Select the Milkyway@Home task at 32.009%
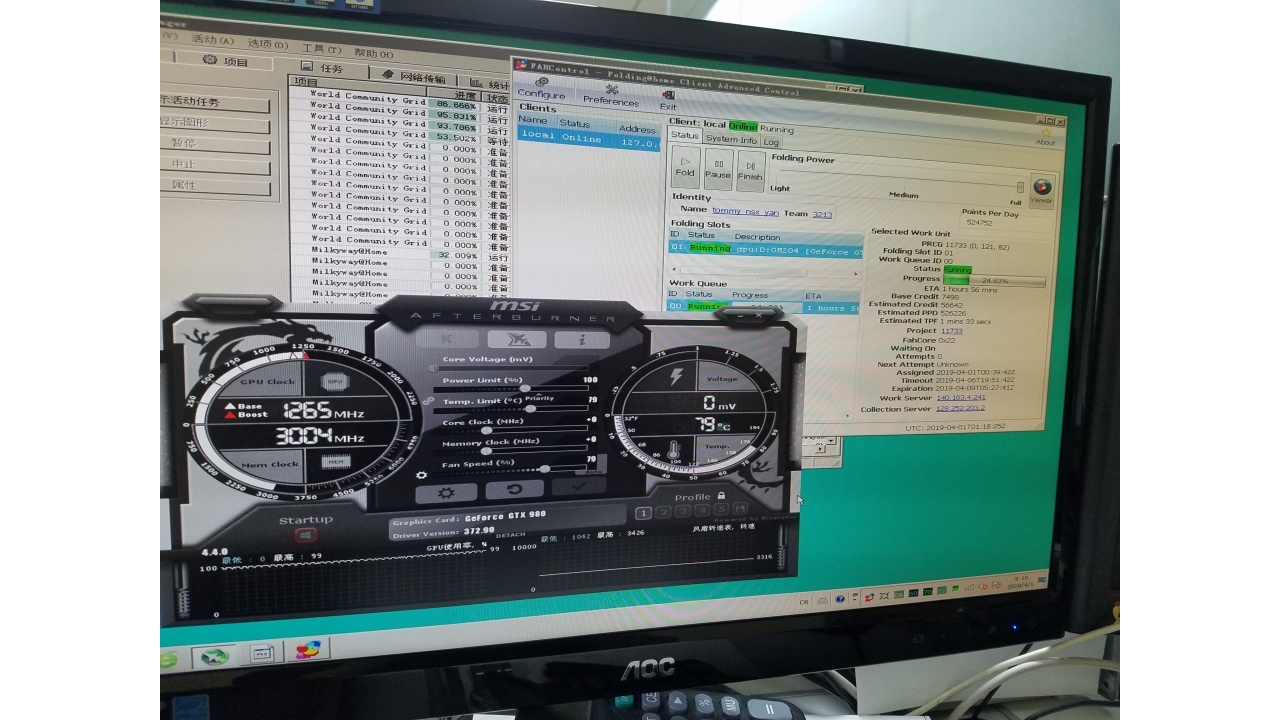Screen dimensions: 1280x720 (398, 254)
